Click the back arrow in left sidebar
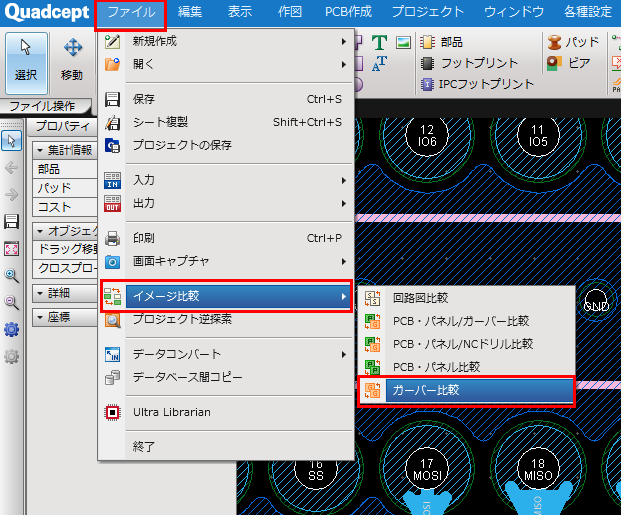The width and height of the screenshot is (621, 515). coord(11,168)
